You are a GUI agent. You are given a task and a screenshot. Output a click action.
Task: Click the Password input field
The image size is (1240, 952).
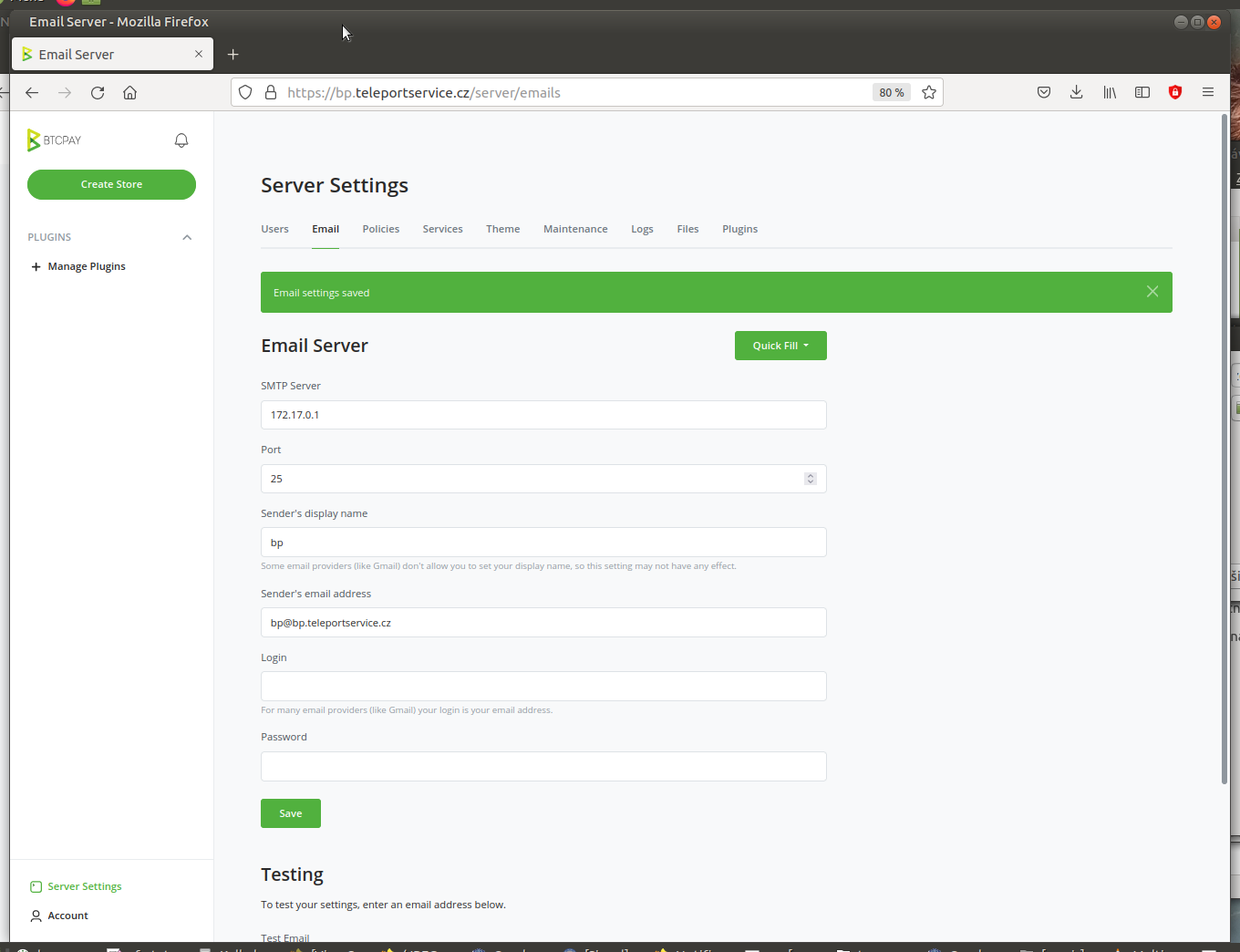coord(543,766)
